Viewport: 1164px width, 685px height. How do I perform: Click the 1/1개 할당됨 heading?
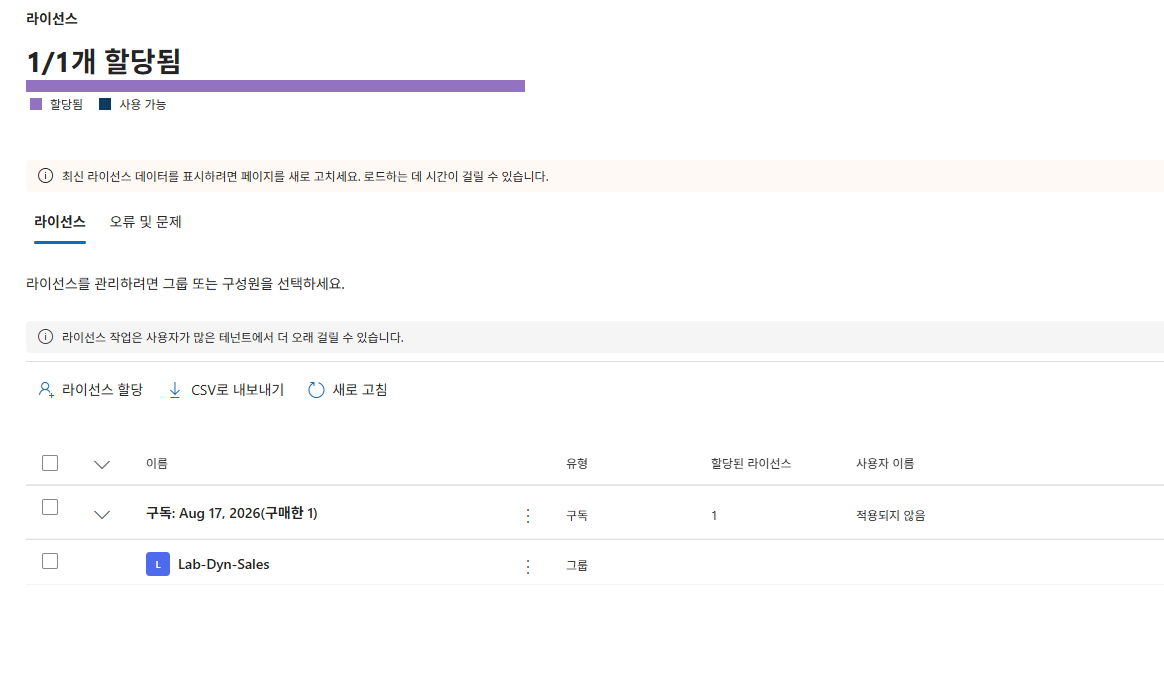pyautogui.click(x=104, y=61)
